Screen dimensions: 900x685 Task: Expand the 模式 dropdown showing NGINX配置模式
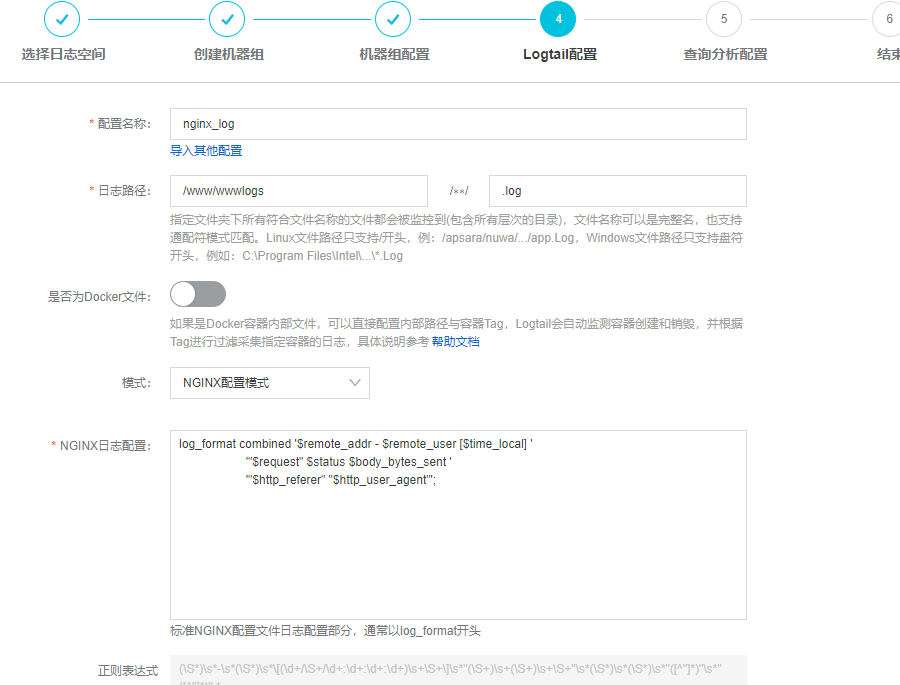[269, 383]
